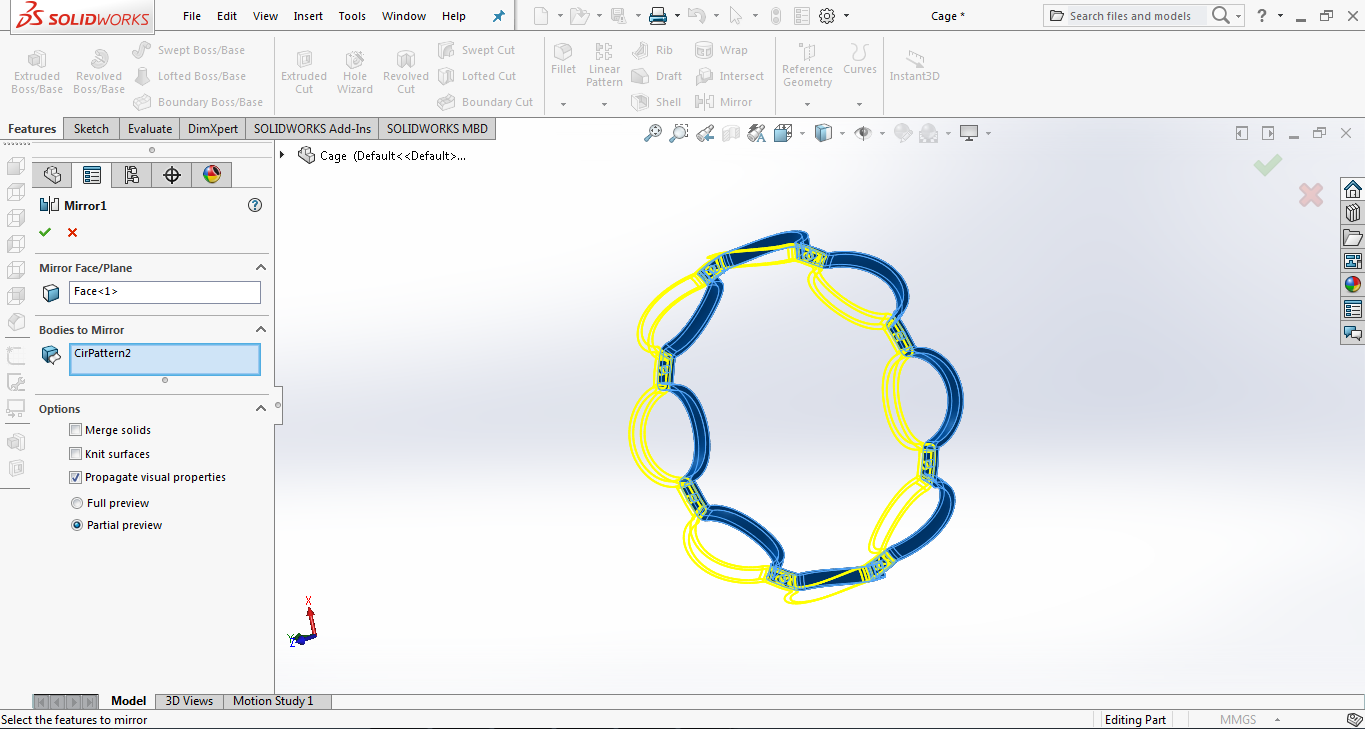The height and width of the screenshot is (729, 1365).
Task: Switch to the Sketch tab
Action: click(91, 129)
